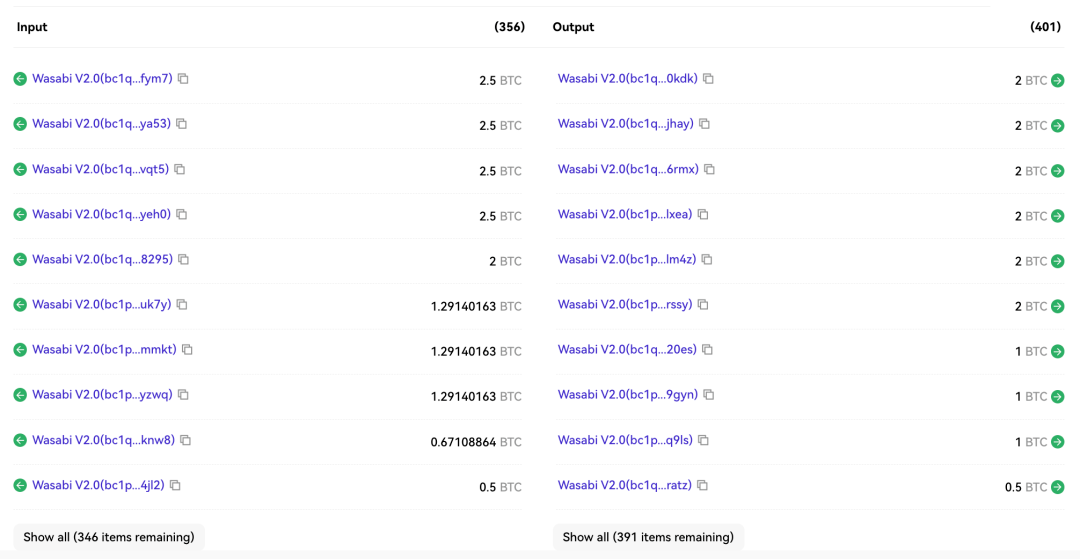Open Wasabi V2.0 output address bc1q...0kdk
Image resolution: width=1080 pixels, height=559 pixels.
pos(628,78)
